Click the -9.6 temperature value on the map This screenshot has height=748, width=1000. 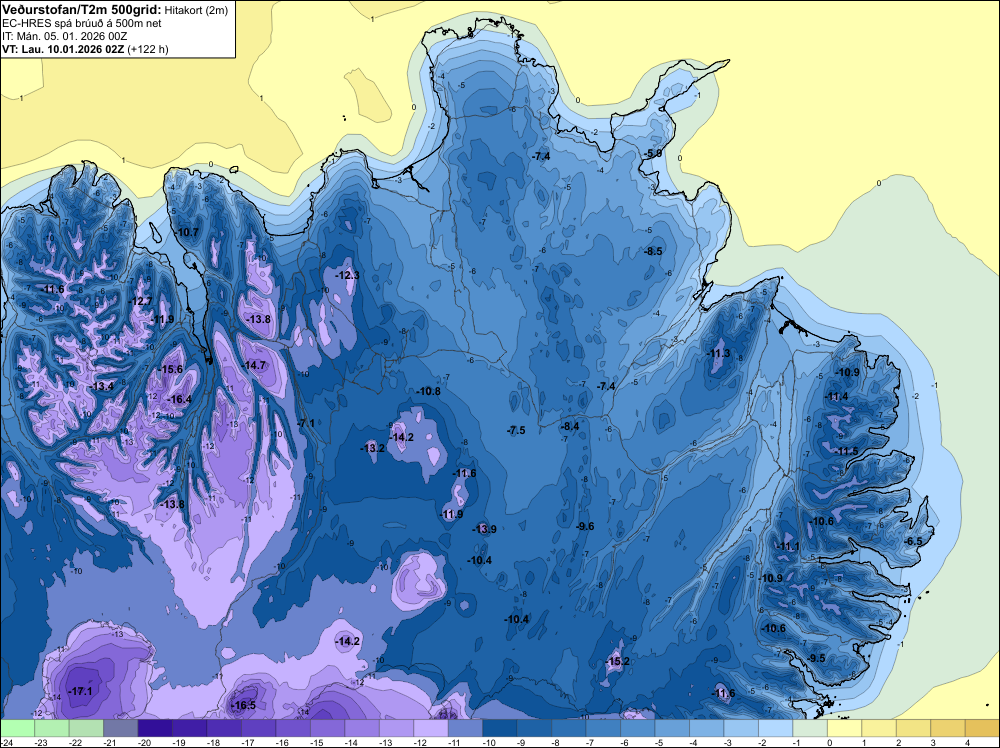click(x=585, y=526)
